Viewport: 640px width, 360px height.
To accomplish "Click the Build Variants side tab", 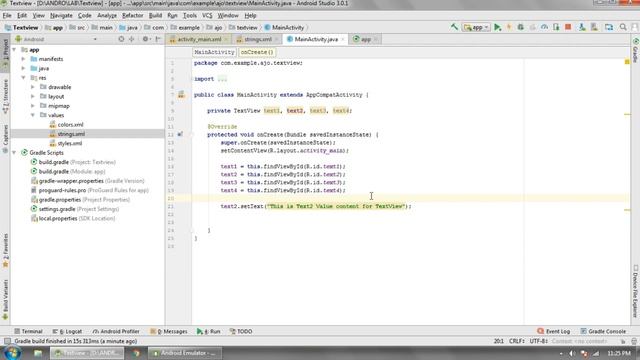I will (x=5, y=300).
